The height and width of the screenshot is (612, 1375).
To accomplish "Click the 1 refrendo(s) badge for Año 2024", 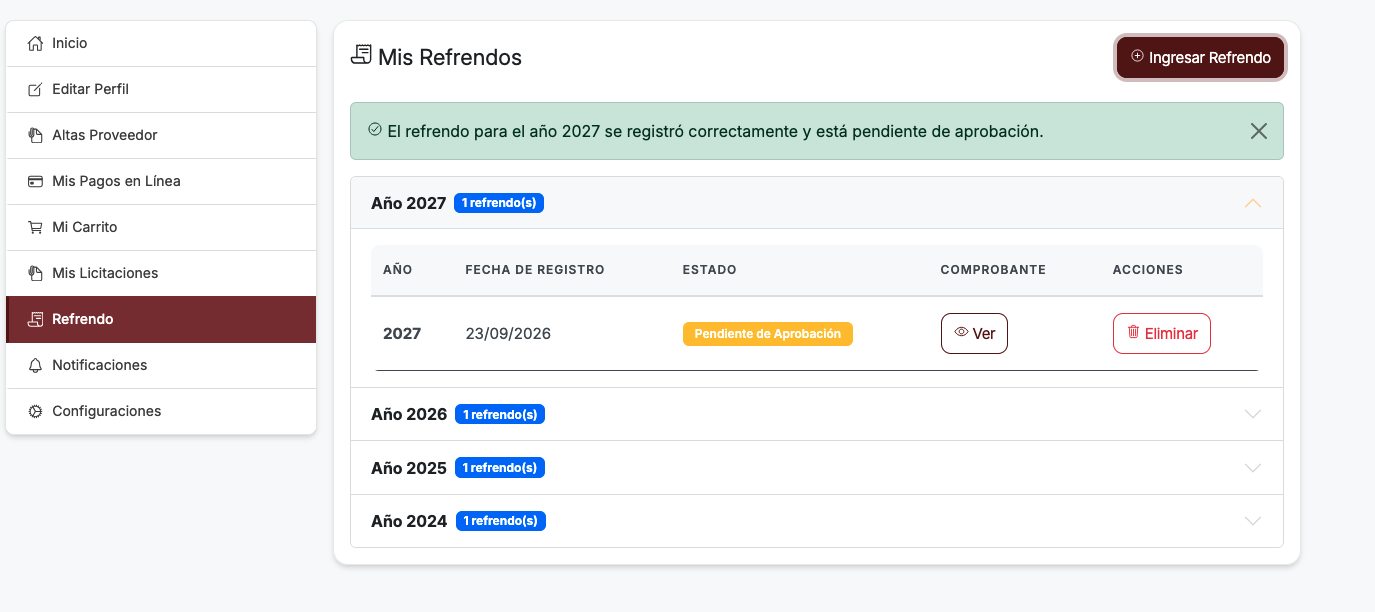I will (500, 521).
